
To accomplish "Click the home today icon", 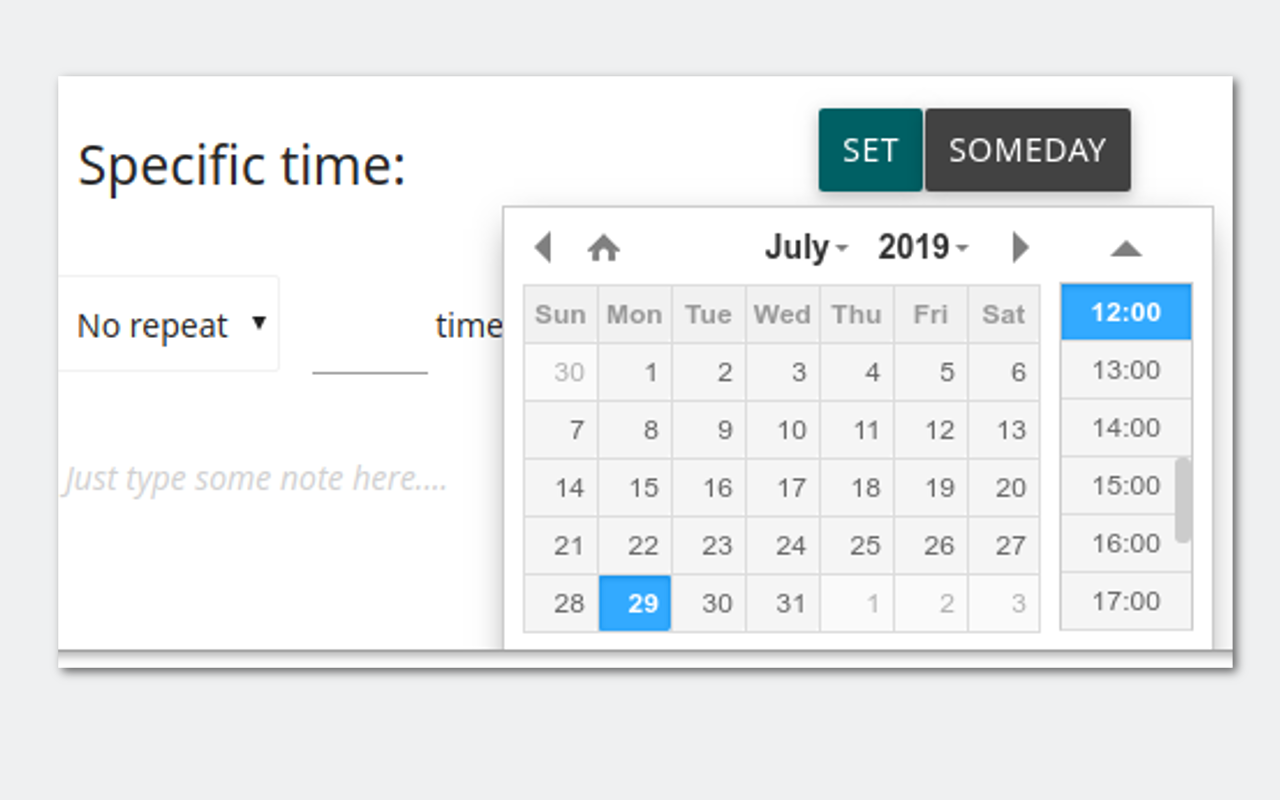I will 603,247.
